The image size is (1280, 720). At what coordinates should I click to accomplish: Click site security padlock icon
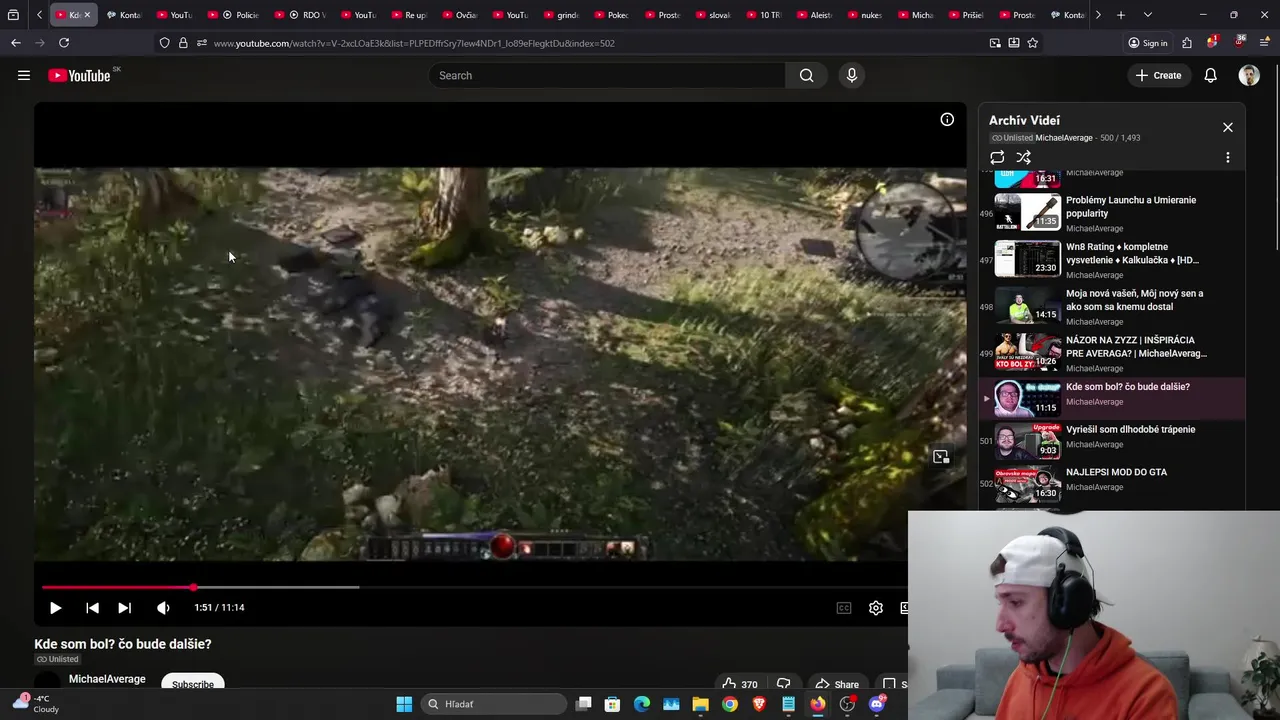pos(183,43)
